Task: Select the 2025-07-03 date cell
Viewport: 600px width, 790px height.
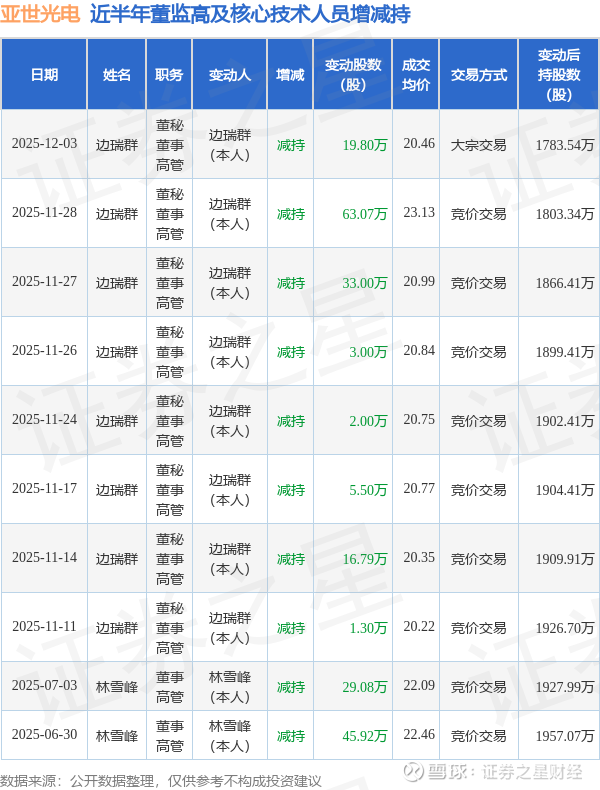Action: 44,686
